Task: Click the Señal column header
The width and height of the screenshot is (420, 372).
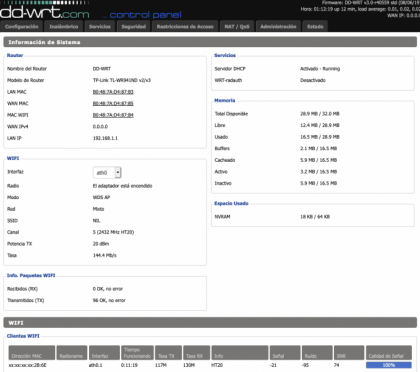Action: tap(285, 353)
